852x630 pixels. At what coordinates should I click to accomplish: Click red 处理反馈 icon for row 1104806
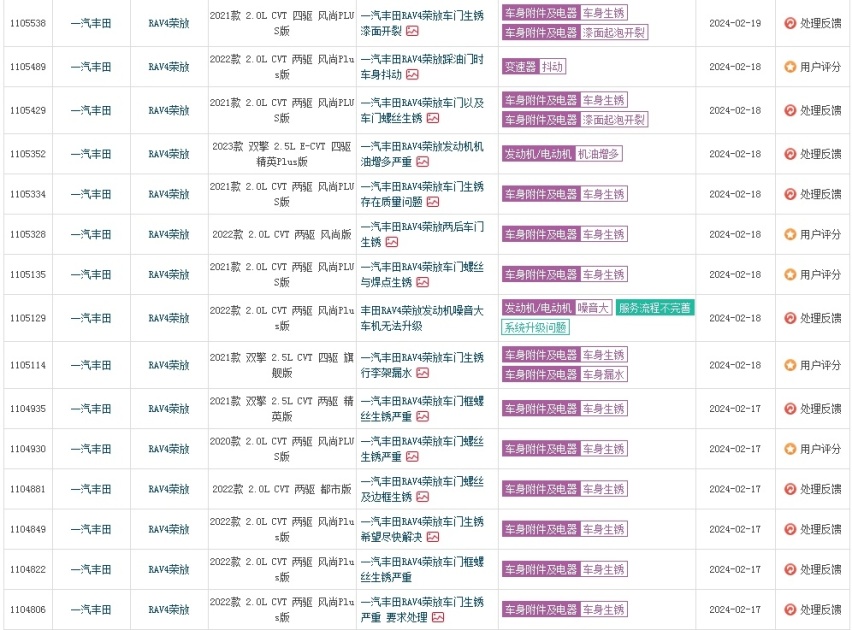pos(790,610)
